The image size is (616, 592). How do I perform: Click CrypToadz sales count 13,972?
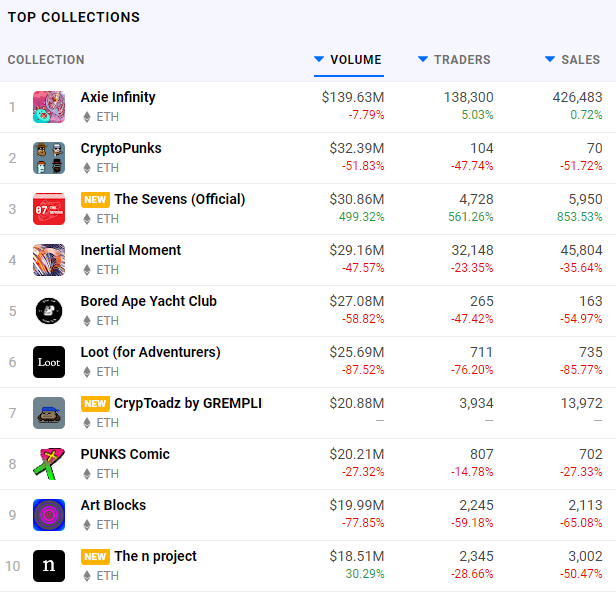click(581, 403)
